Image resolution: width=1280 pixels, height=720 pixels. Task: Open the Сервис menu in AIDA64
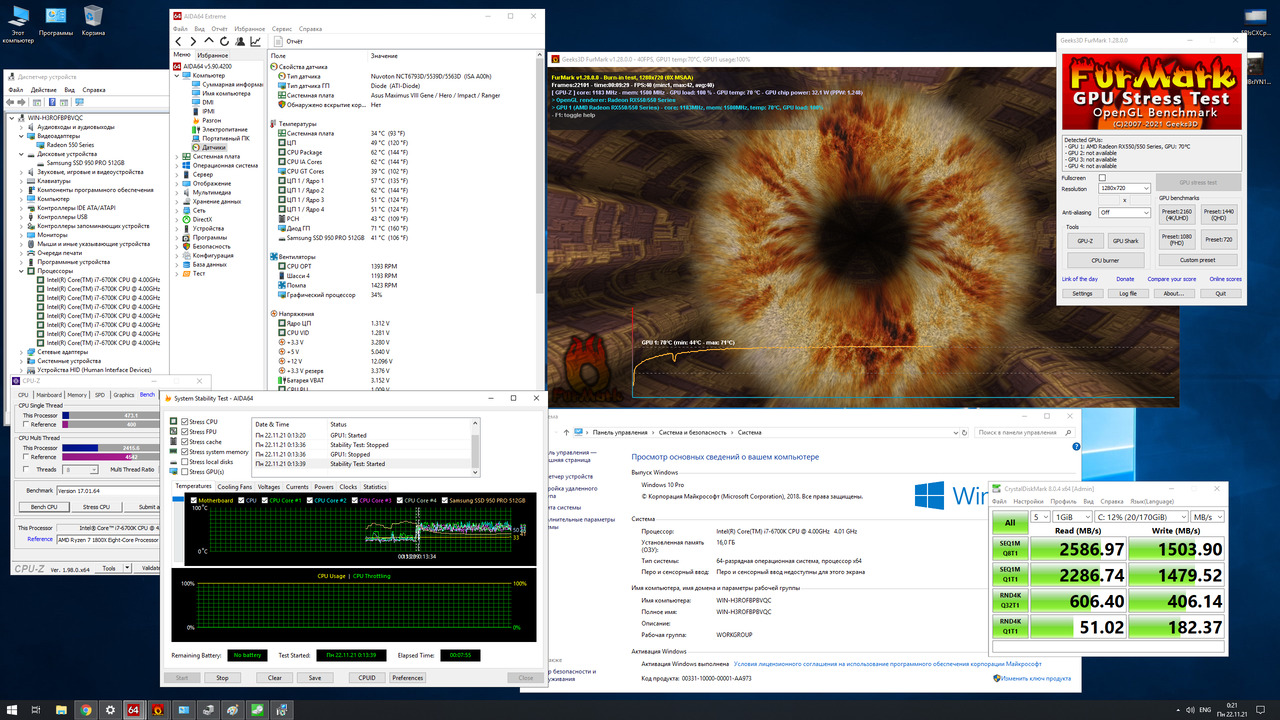(x=281, y=29)
